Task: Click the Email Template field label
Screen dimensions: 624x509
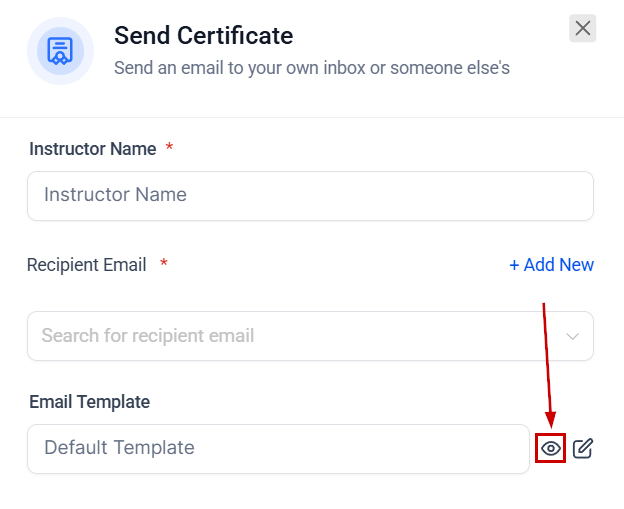Action: pos(89,402)
